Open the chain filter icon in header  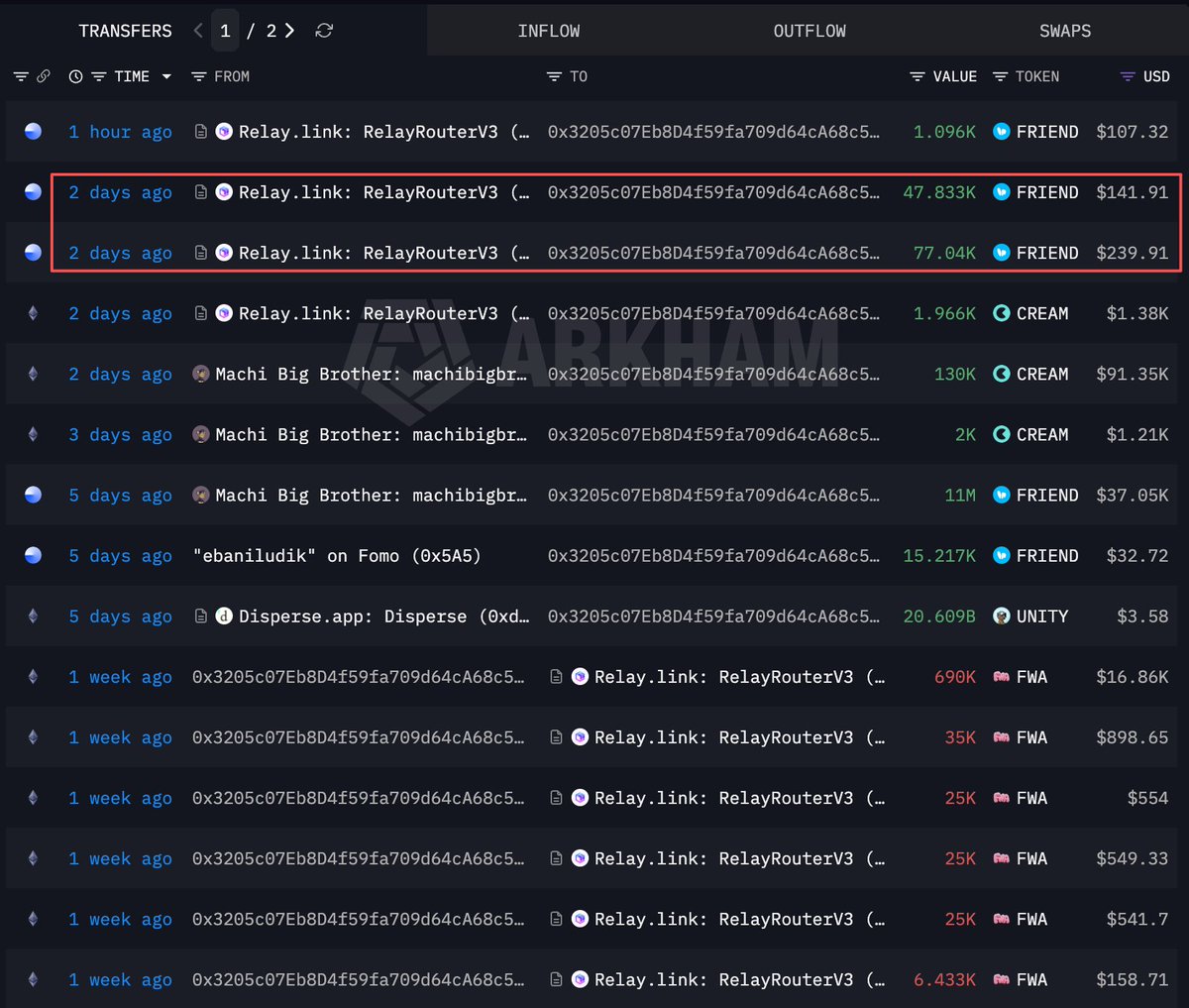point(21,76)
